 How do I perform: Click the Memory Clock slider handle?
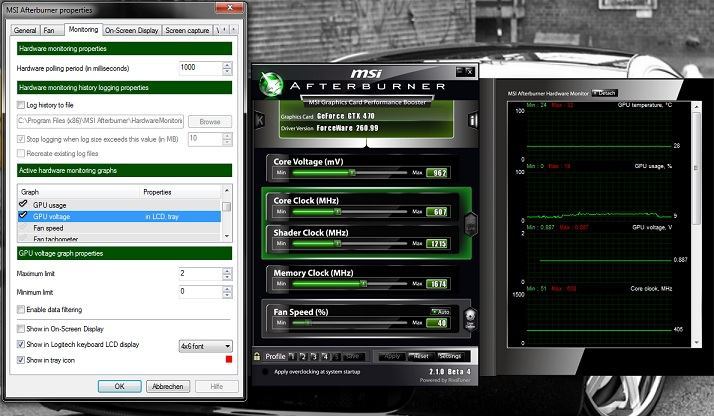point(363,284)
